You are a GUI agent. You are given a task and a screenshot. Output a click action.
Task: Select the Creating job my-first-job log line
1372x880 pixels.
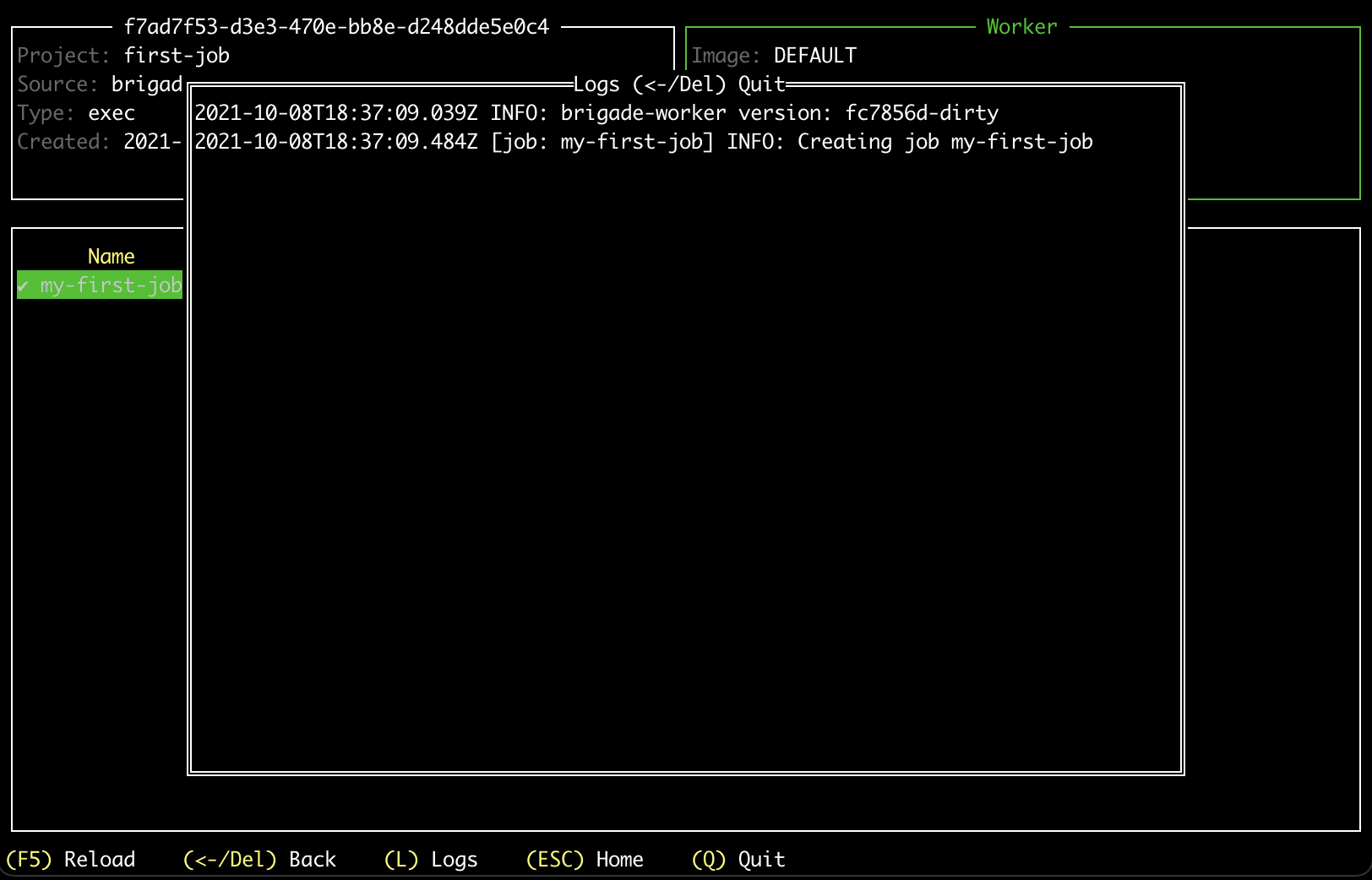[x=644, y=141]
